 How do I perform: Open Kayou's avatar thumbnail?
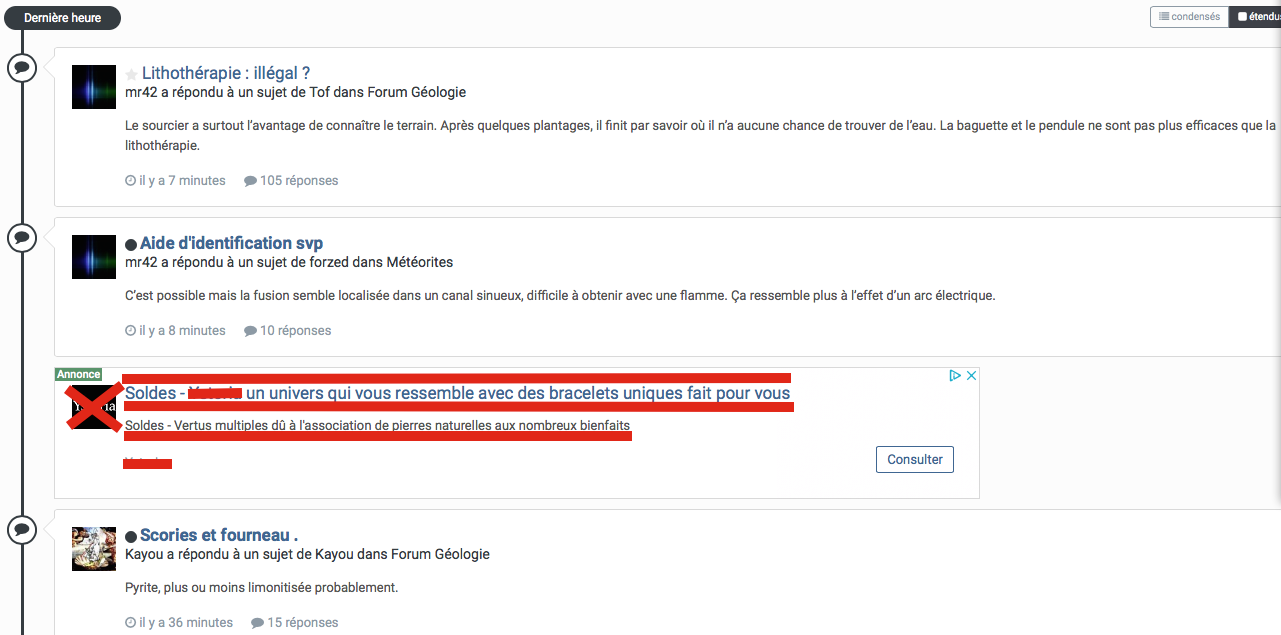[x=94, y=549]
